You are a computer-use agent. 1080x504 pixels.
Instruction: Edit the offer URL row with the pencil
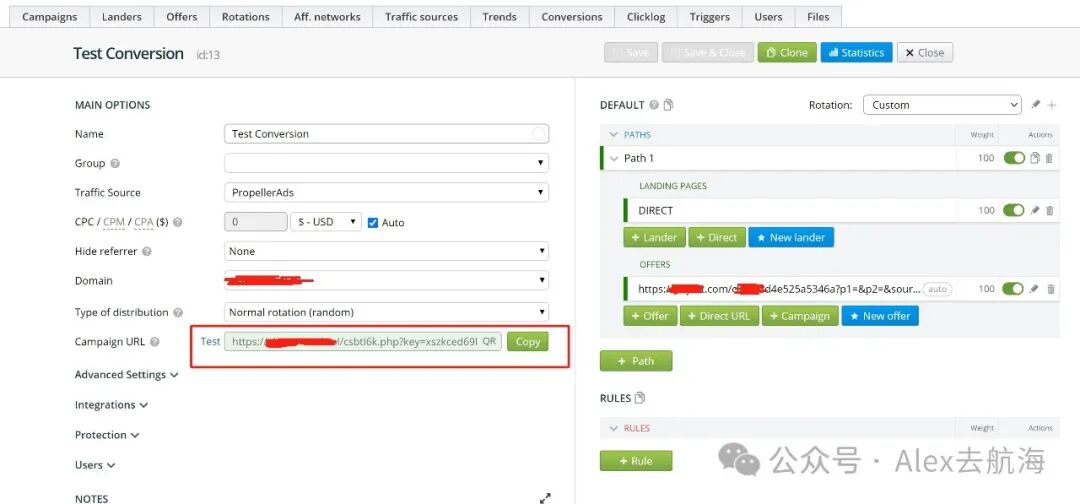click(x=1034, y=289)
